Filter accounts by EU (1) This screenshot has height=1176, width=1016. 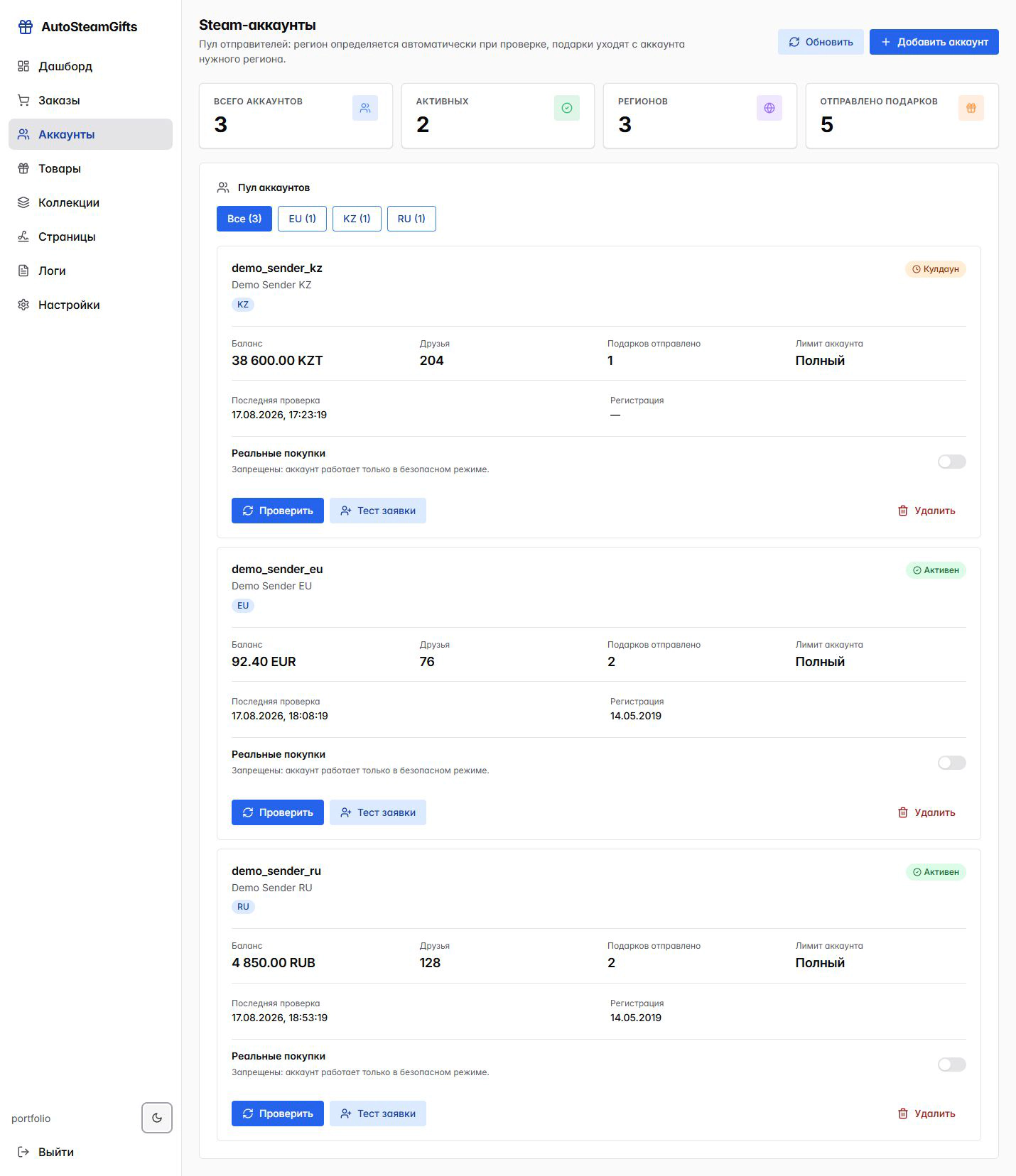point(302,219)
